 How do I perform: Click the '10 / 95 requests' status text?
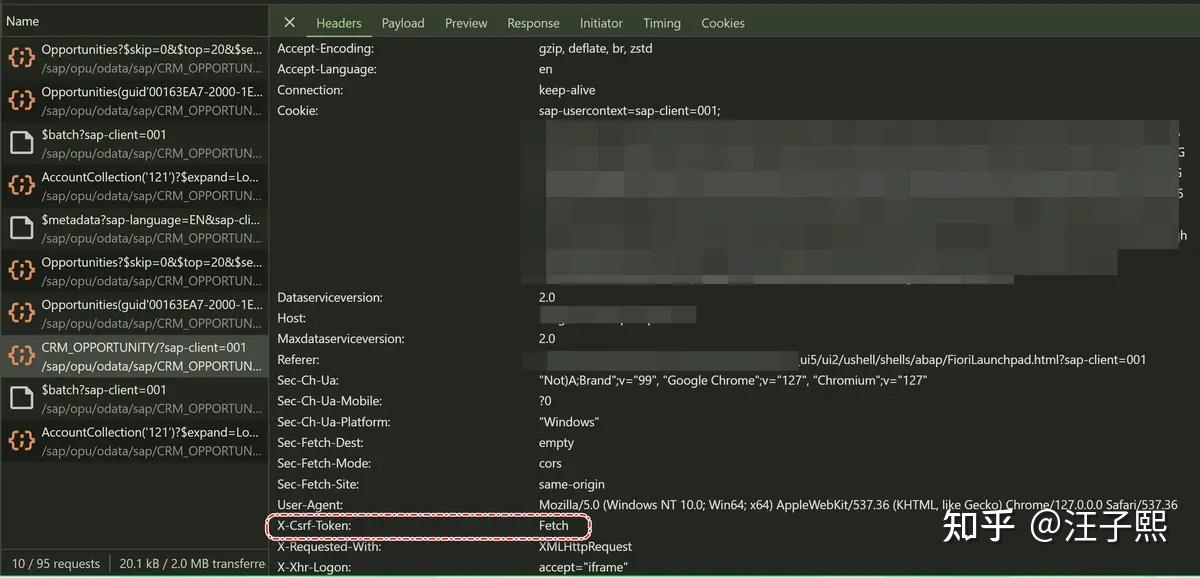tap(56, 563)
